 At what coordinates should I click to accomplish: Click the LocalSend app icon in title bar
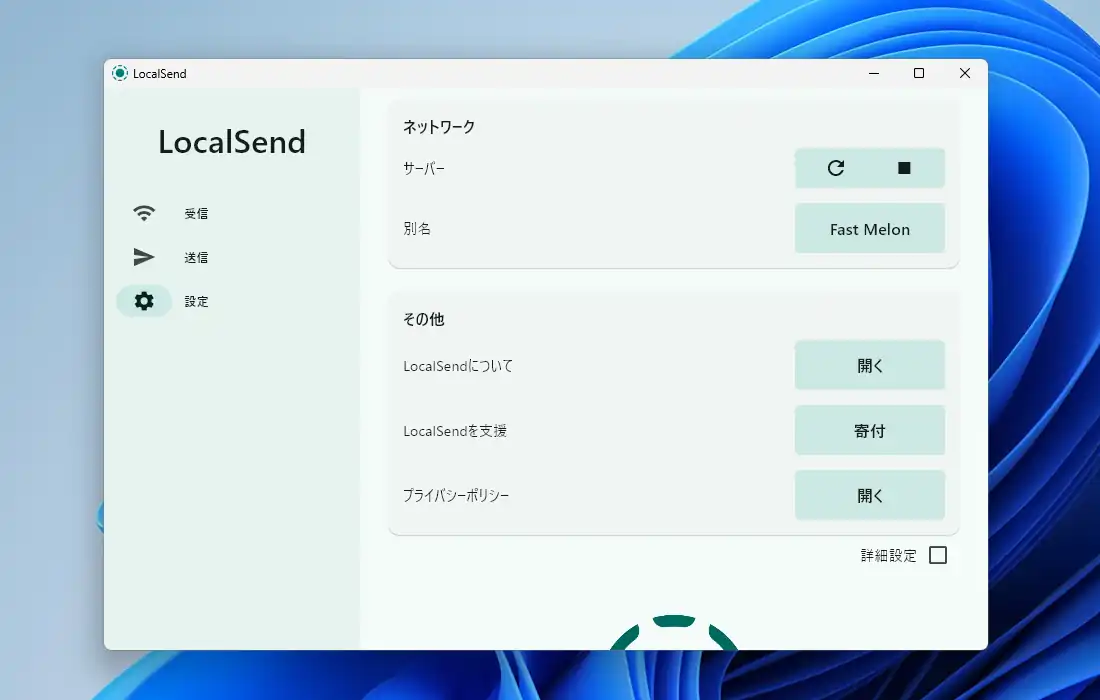pyautogui.click(x=120, y=73)
